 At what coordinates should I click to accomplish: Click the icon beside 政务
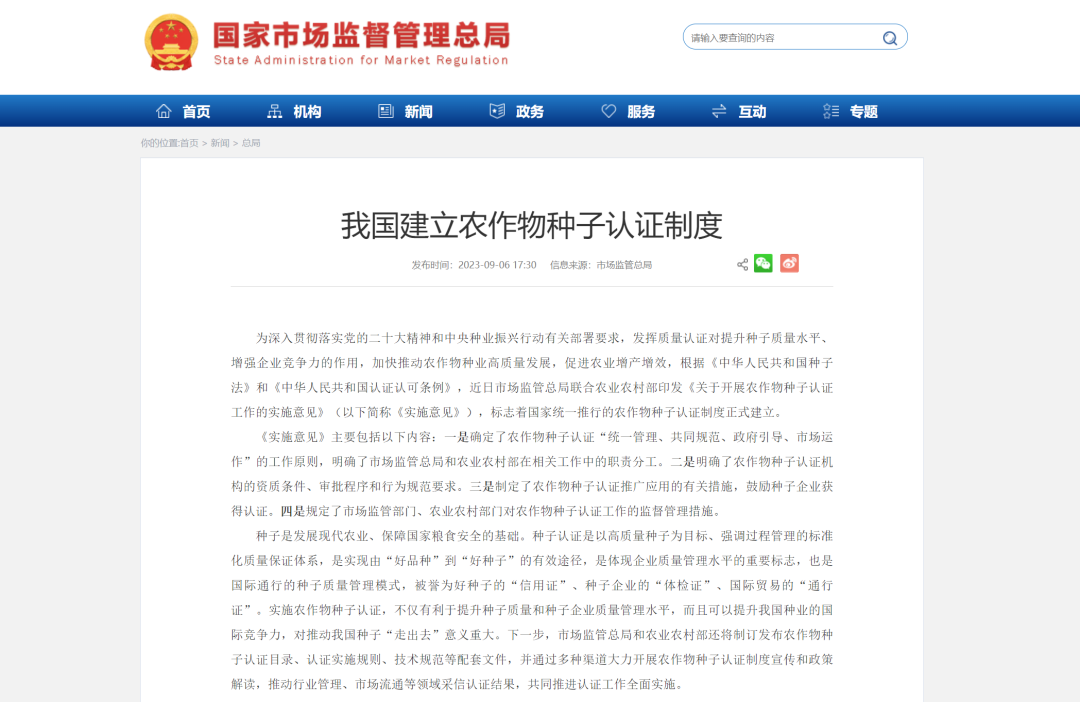[x=497, y=111]
